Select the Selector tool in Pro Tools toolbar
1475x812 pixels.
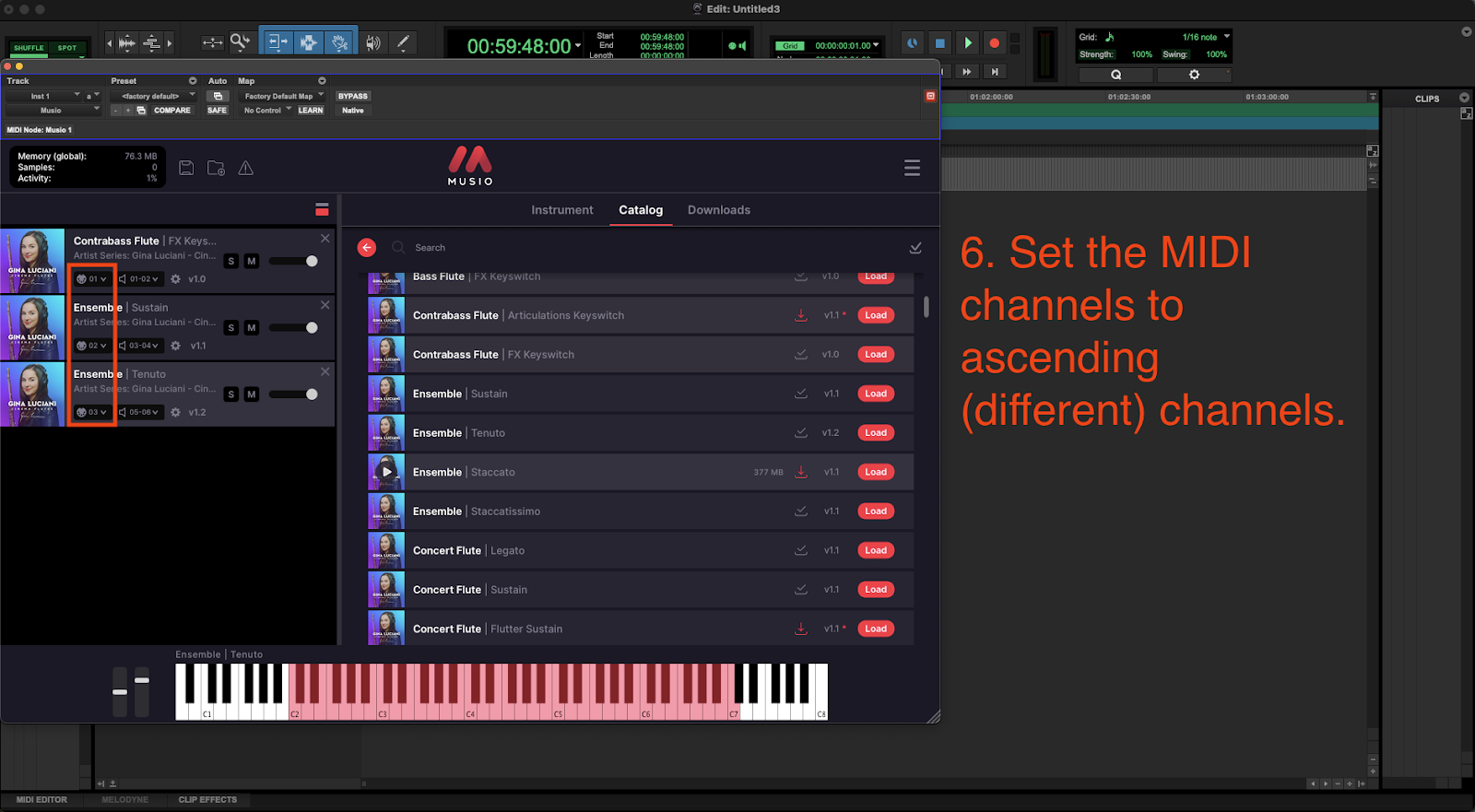coord(308,41)
